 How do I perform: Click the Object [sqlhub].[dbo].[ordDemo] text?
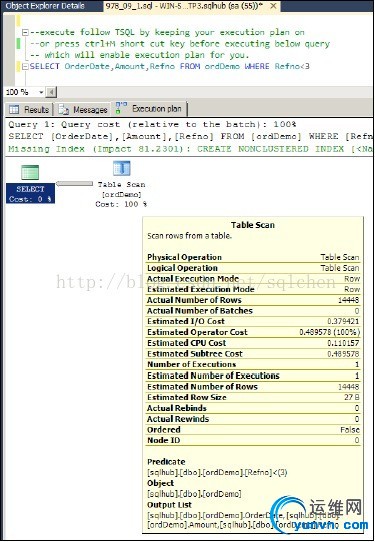tap(194, 494)
